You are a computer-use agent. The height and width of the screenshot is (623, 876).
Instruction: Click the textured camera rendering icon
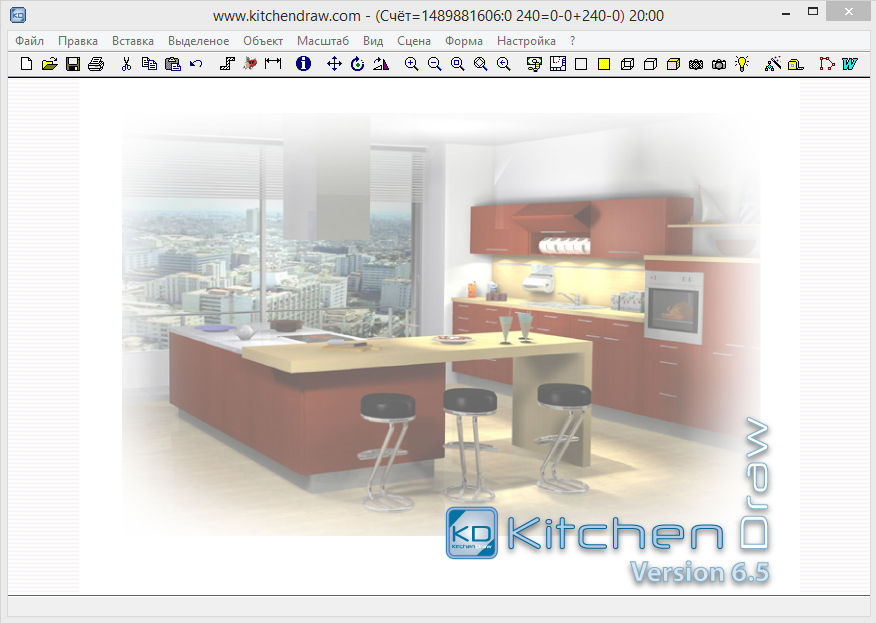click(x=696, y=64)
